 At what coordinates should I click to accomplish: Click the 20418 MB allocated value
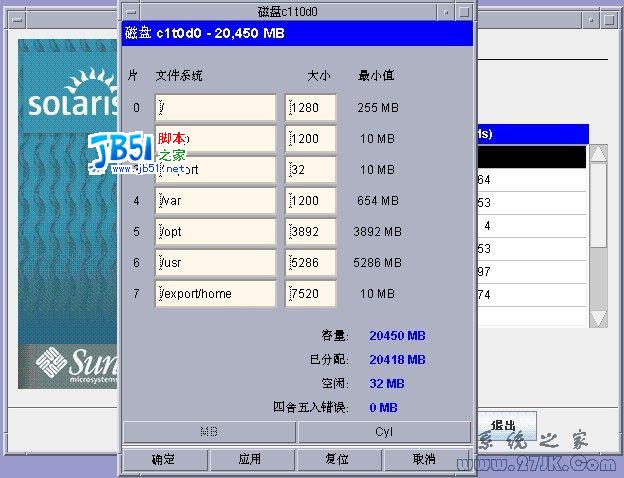[397, 360]
